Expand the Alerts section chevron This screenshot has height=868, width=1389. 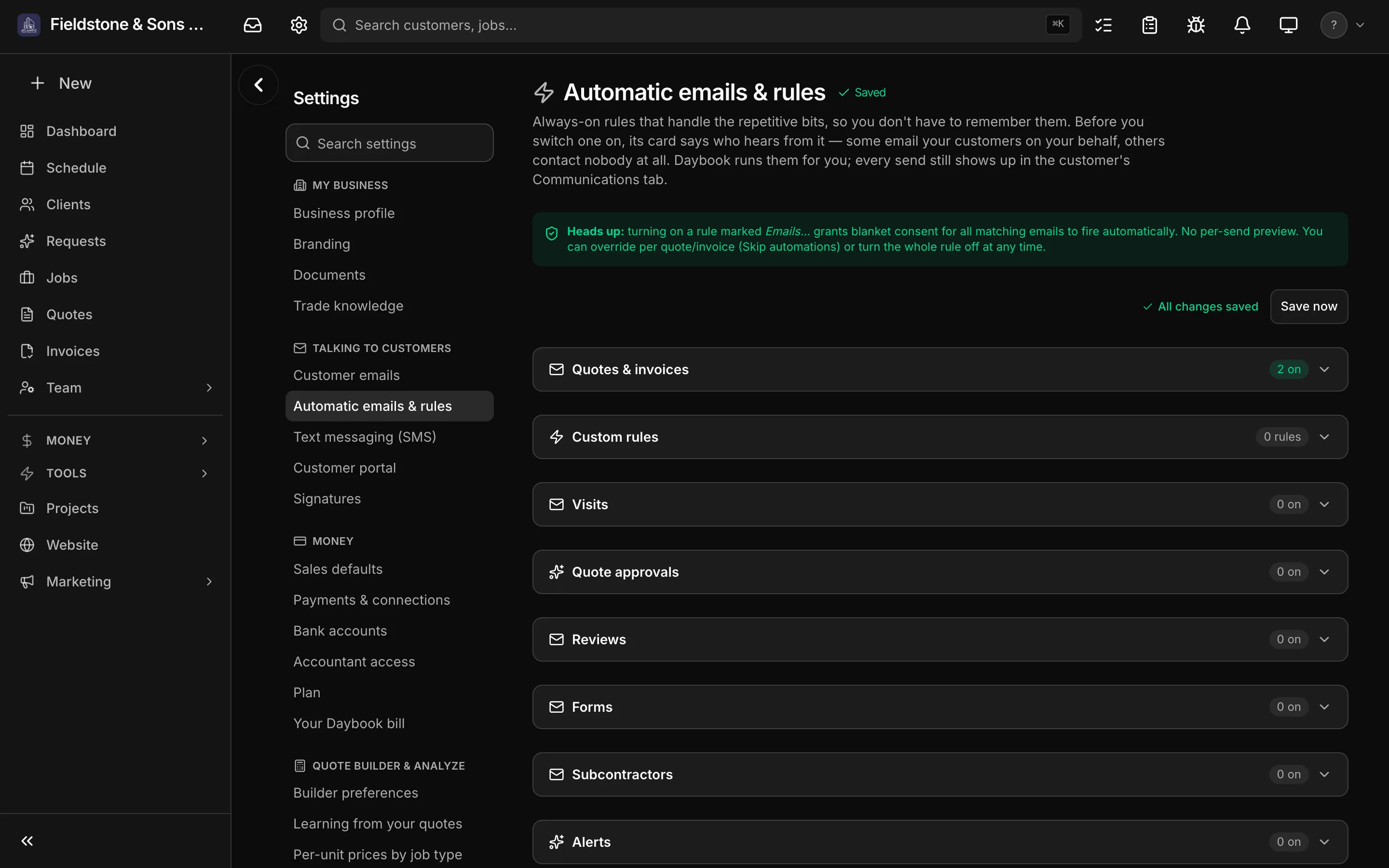click(x=1324, y=841)
